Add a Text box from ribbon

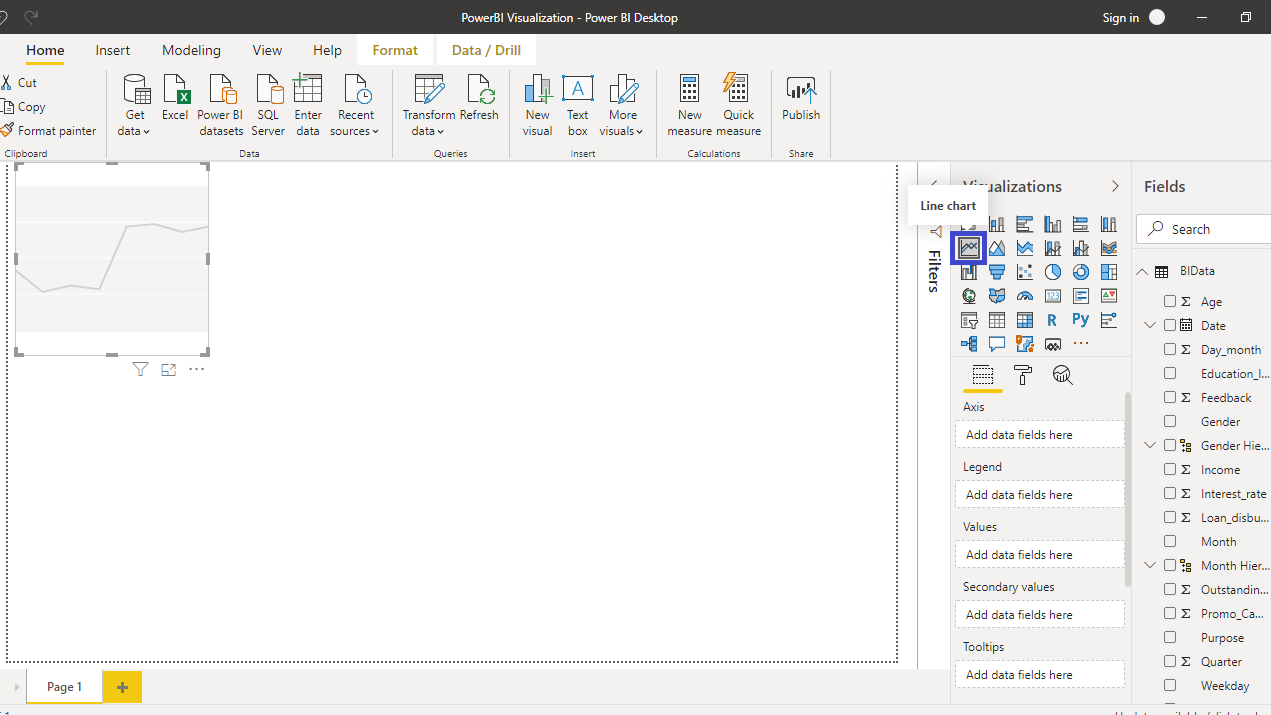pyautogui.click(x=578, y=105)
